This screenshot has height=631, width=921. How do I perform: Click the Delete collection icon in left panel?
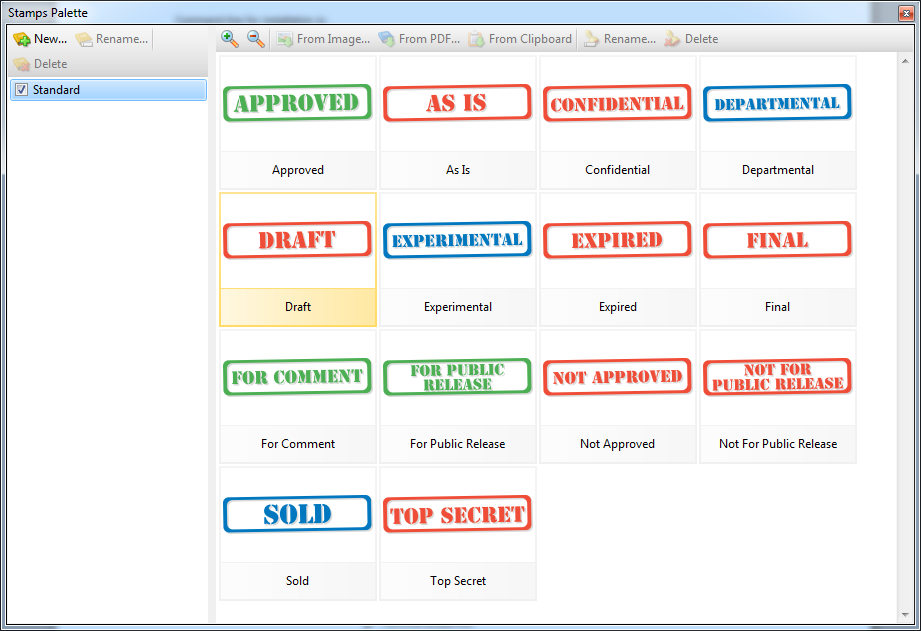[22, 64]
